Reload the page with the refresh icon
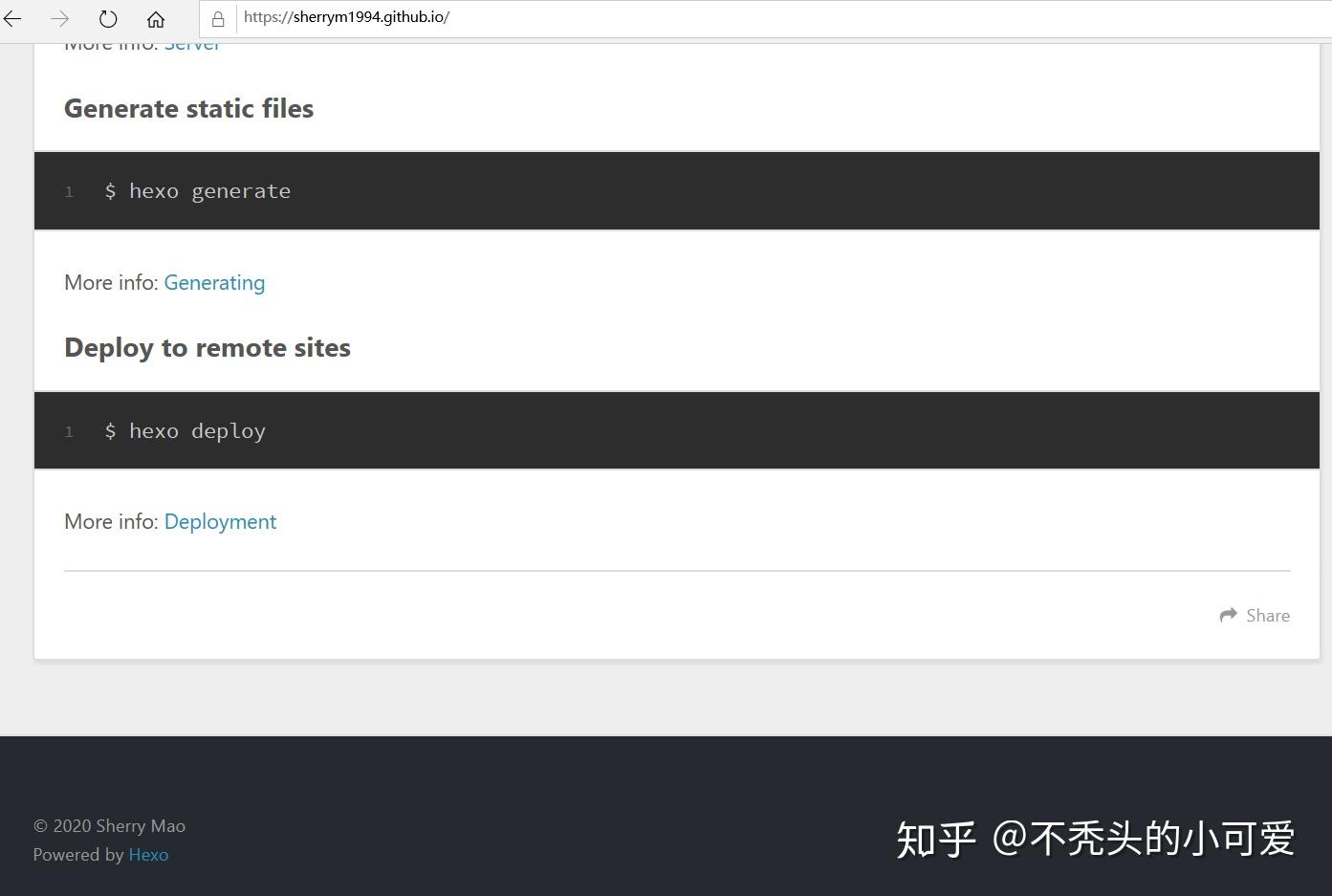This screenshot has height=896, width=1332. [x=108, y=18]
